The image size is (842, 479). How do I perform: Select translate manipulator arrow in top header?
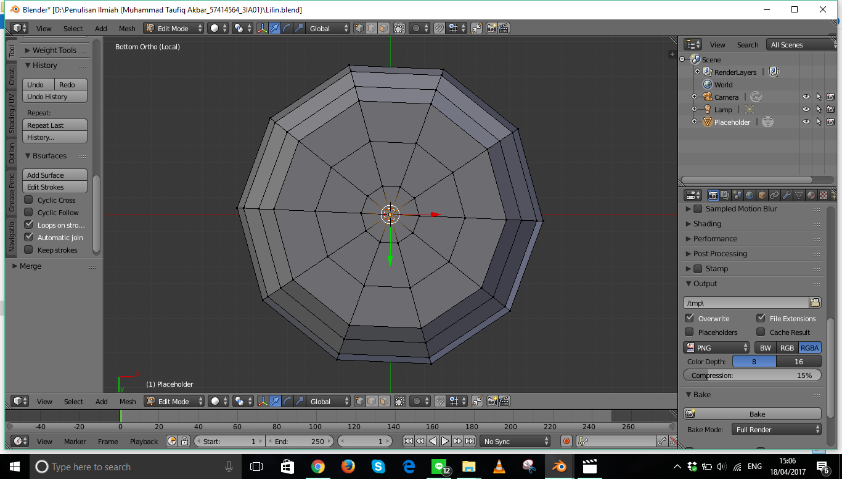click(274, 28)
